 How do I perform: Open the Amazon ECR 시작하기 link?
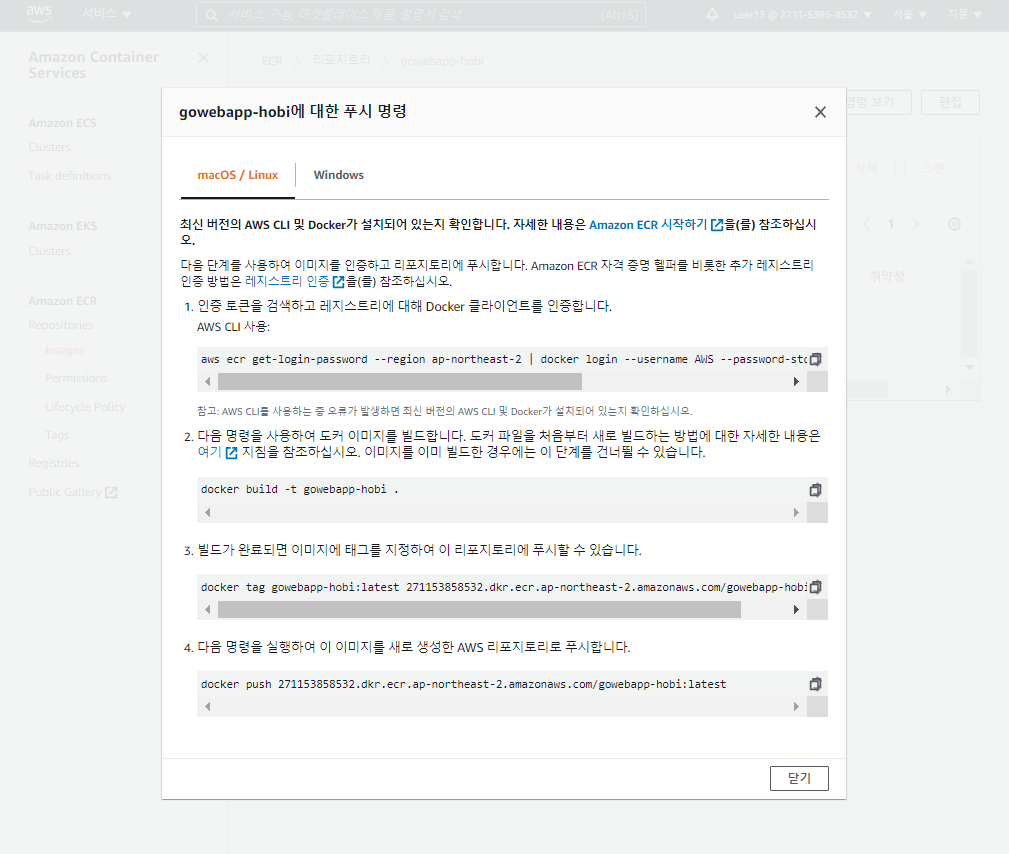(656, 225)
